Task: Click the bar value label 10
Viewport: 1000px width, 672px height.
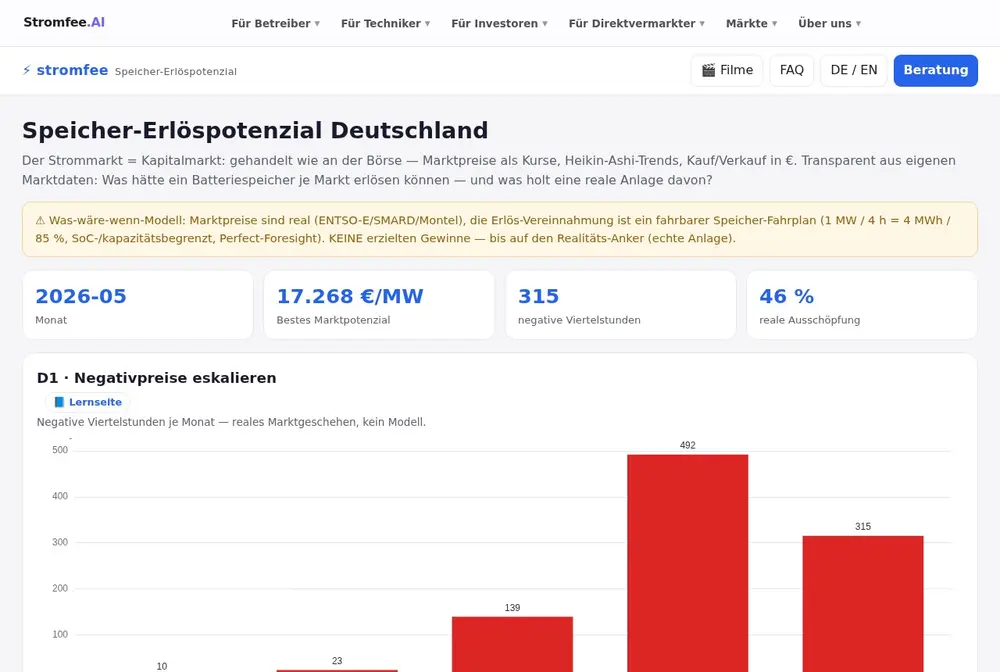Action: [162, 666]
